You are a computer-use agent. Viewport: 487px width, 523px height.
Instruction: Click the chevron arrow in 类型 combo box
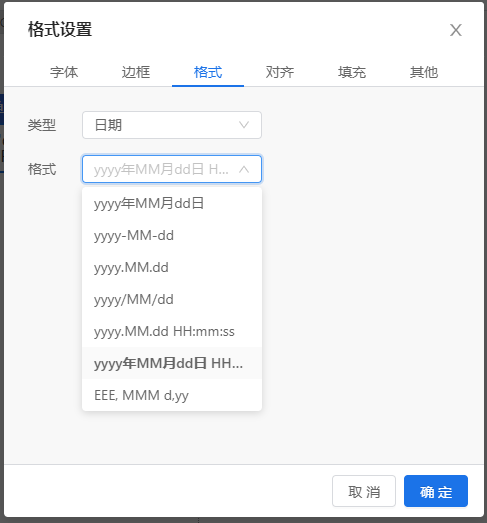[244, 125]
